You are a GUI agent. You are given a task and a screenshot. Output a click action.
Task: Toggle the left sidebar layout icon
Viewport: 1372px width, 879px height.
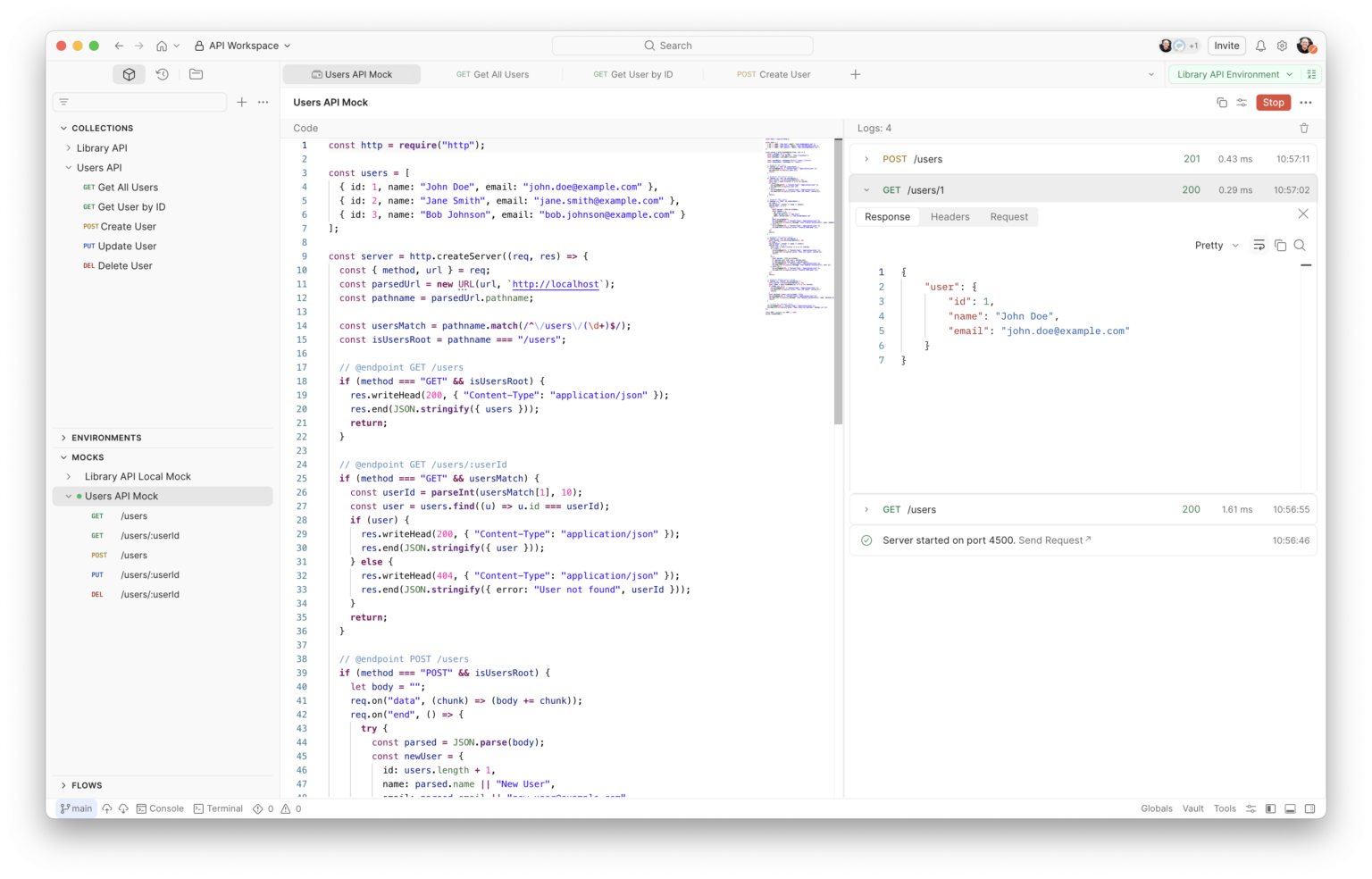tap(1270, 808)
